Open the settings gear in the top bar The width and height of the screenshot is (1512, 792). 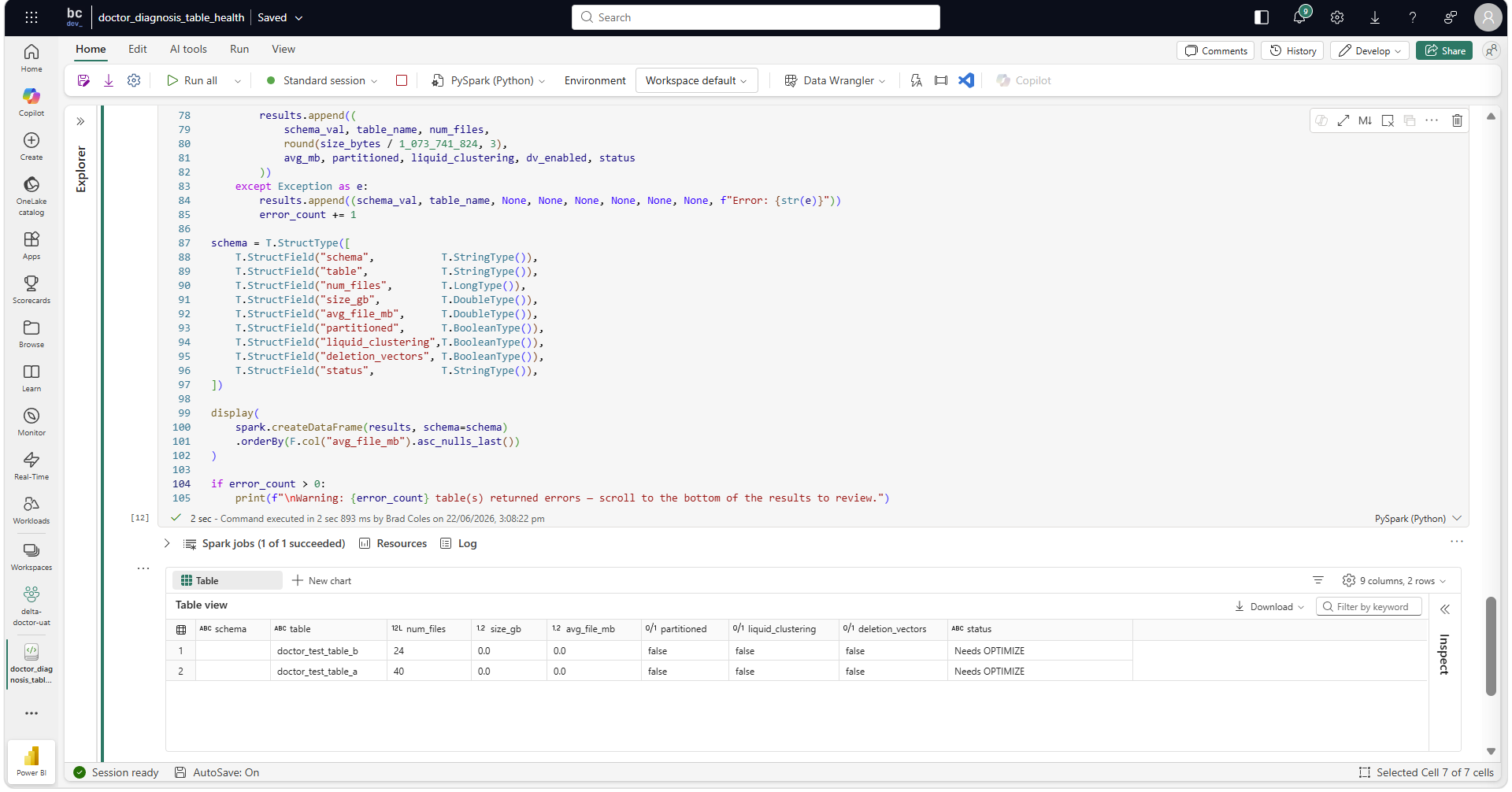tap(1337, 17)
